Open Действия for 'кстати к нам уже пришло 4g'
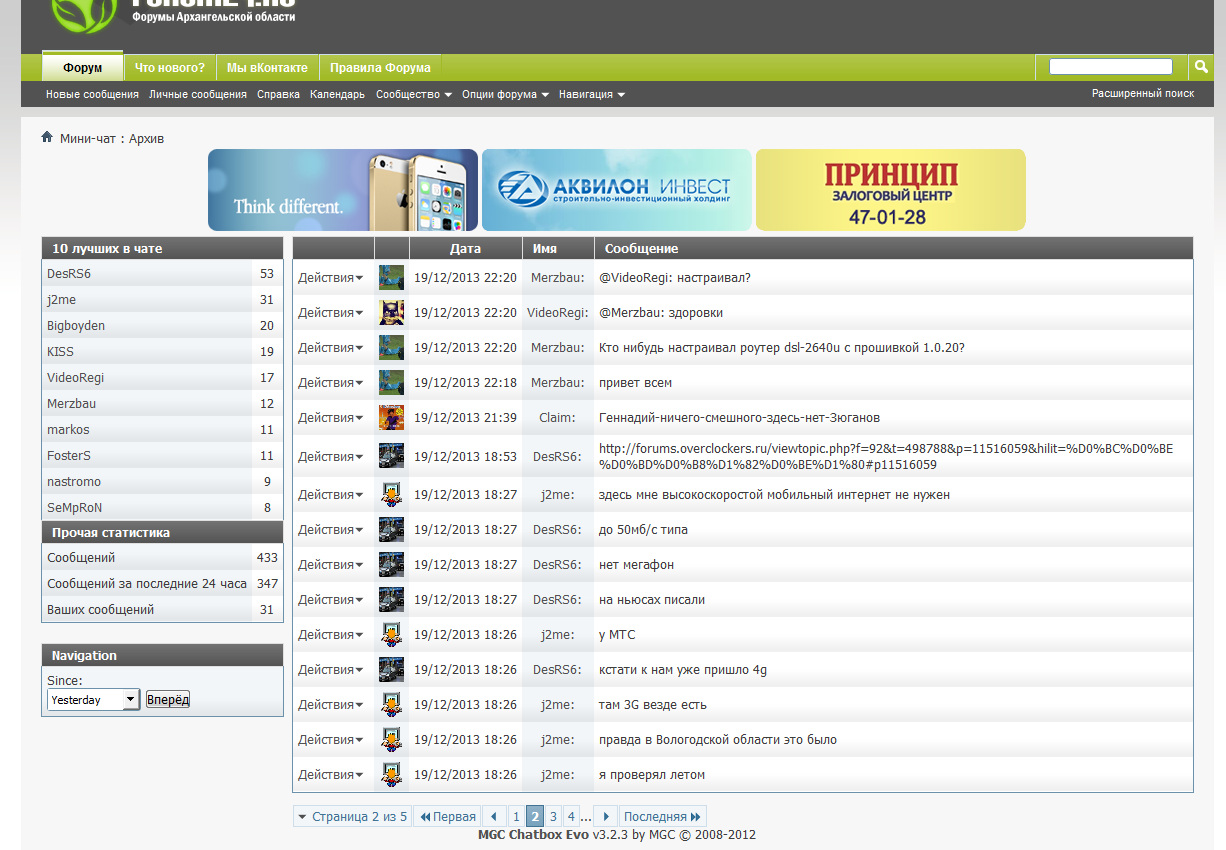The image size is (1226, 850). 331,670
